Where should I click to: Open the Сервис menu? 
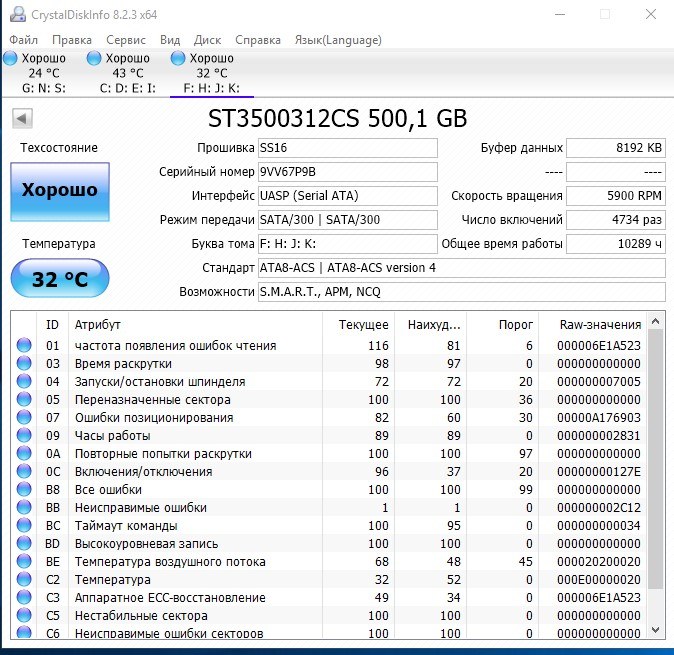[126, 40]
